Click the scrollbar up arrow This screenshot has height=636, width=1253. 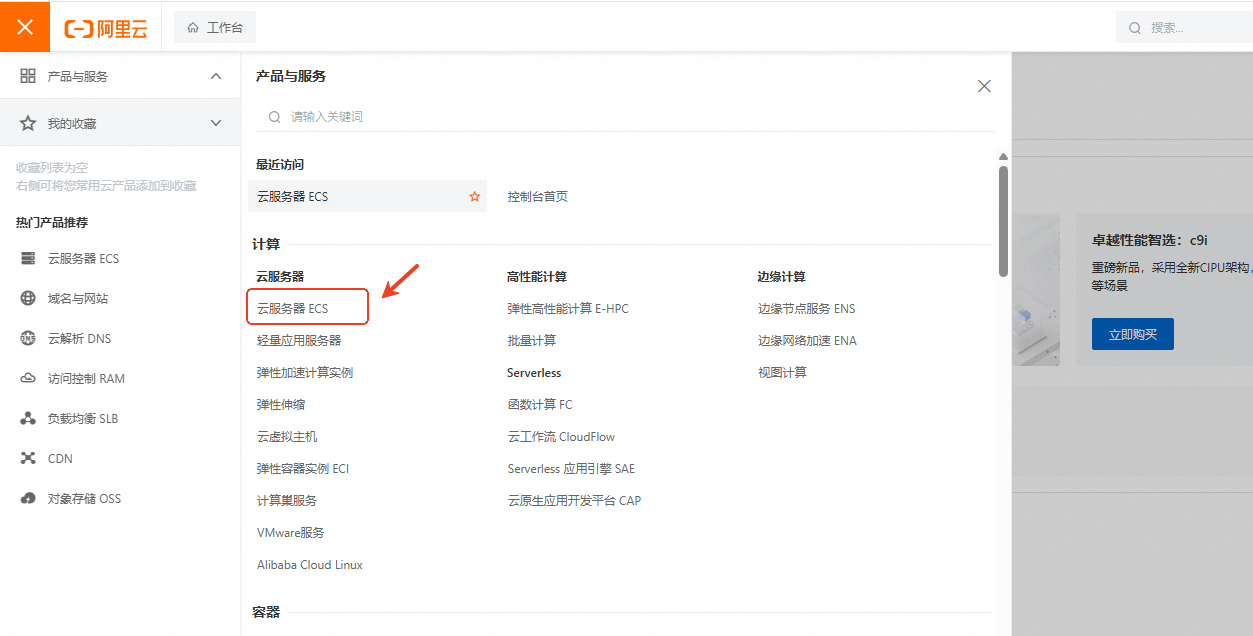[1003, 156]
